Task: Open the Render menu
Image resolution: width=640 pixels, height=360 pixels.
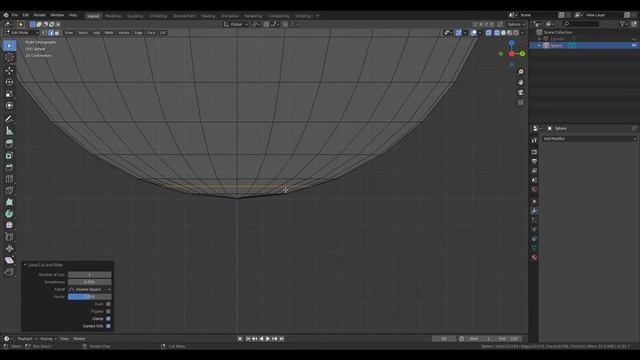Action: [x=40, y=15]
